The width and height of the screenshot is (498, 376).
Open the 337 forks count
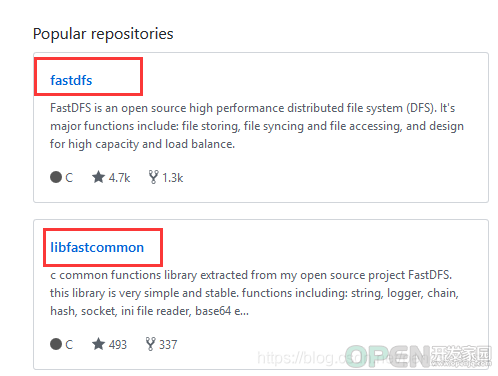tap(168, 345)
